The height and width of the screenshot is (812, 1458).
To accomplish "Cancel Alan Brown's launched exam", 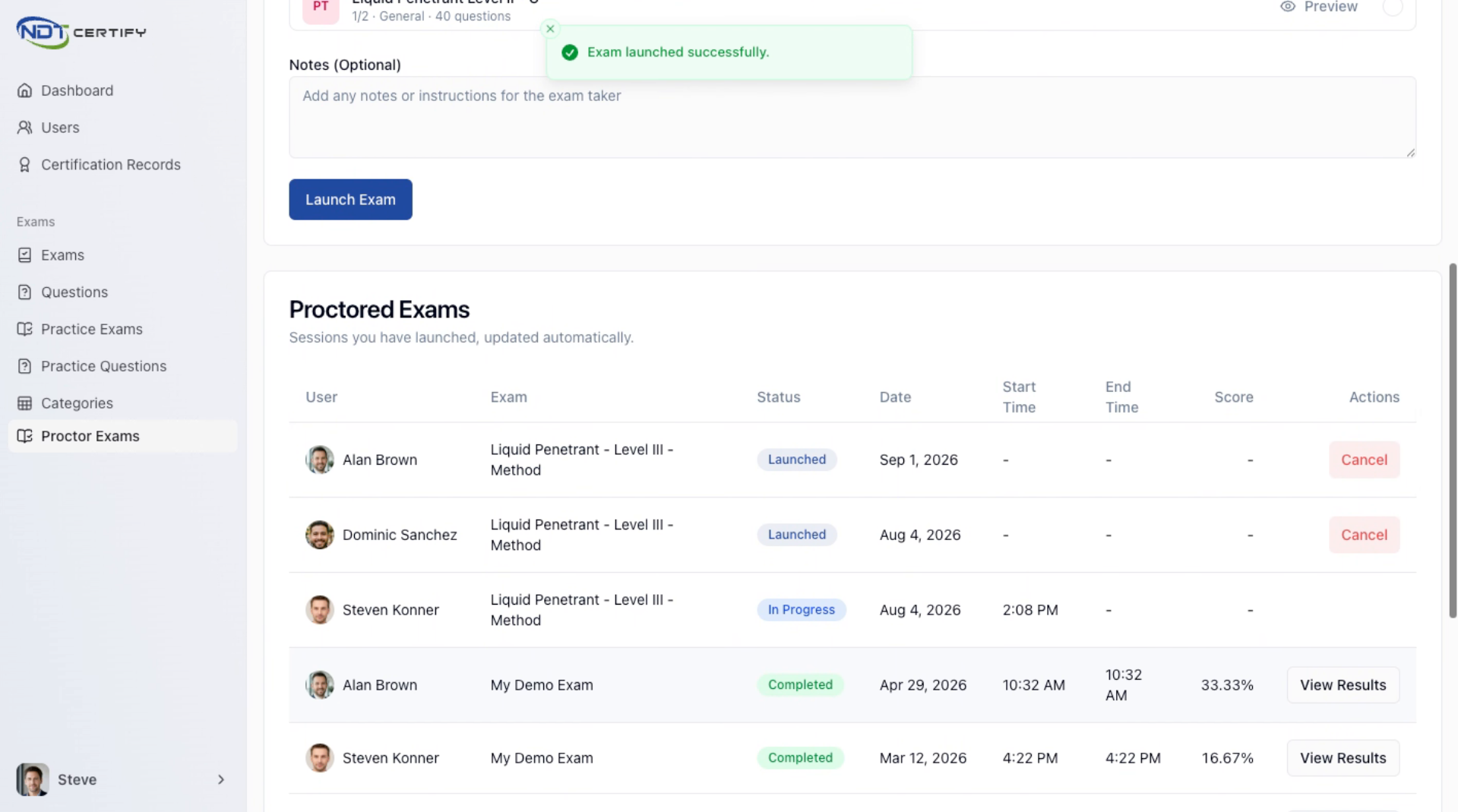I will click(x=1364, y=460).
